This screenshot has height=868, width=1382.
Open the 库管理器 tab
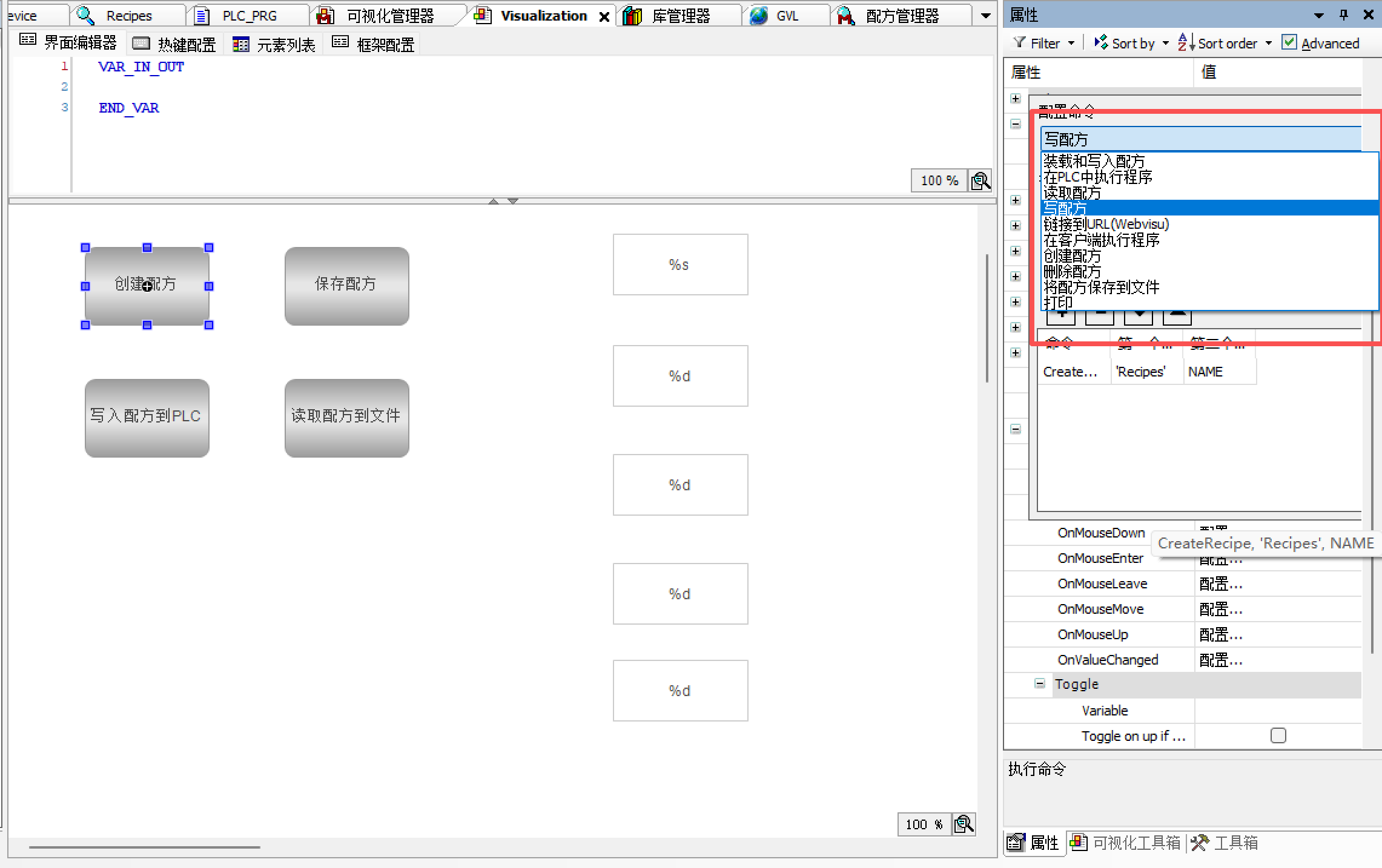pyautogui.click(x=680, y=16)
